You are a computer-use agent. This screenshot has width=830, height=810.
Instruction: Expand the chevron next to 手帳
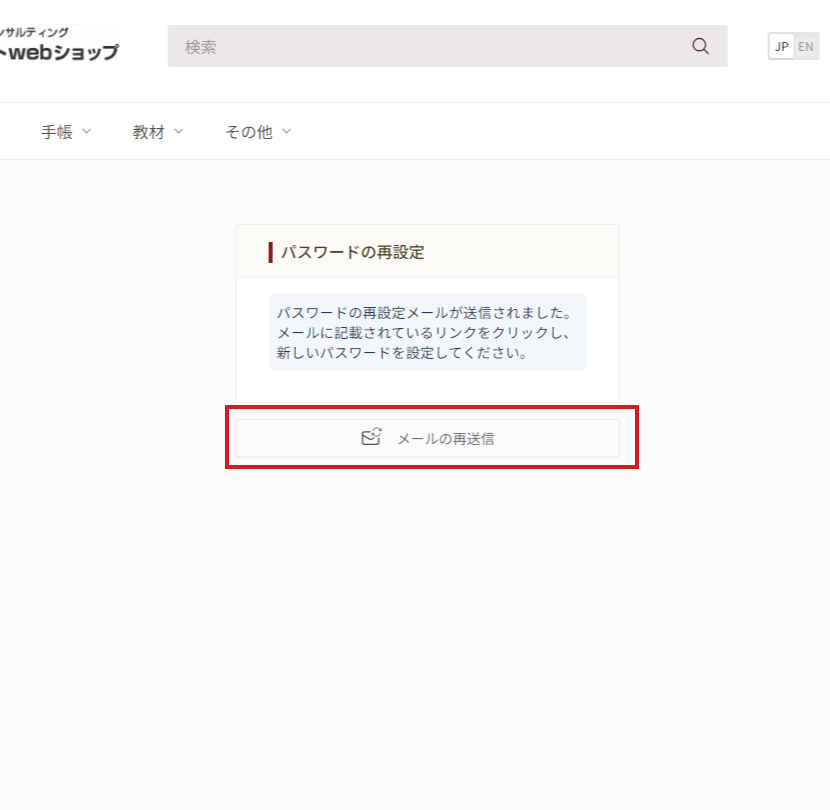(x=86, y=131)
